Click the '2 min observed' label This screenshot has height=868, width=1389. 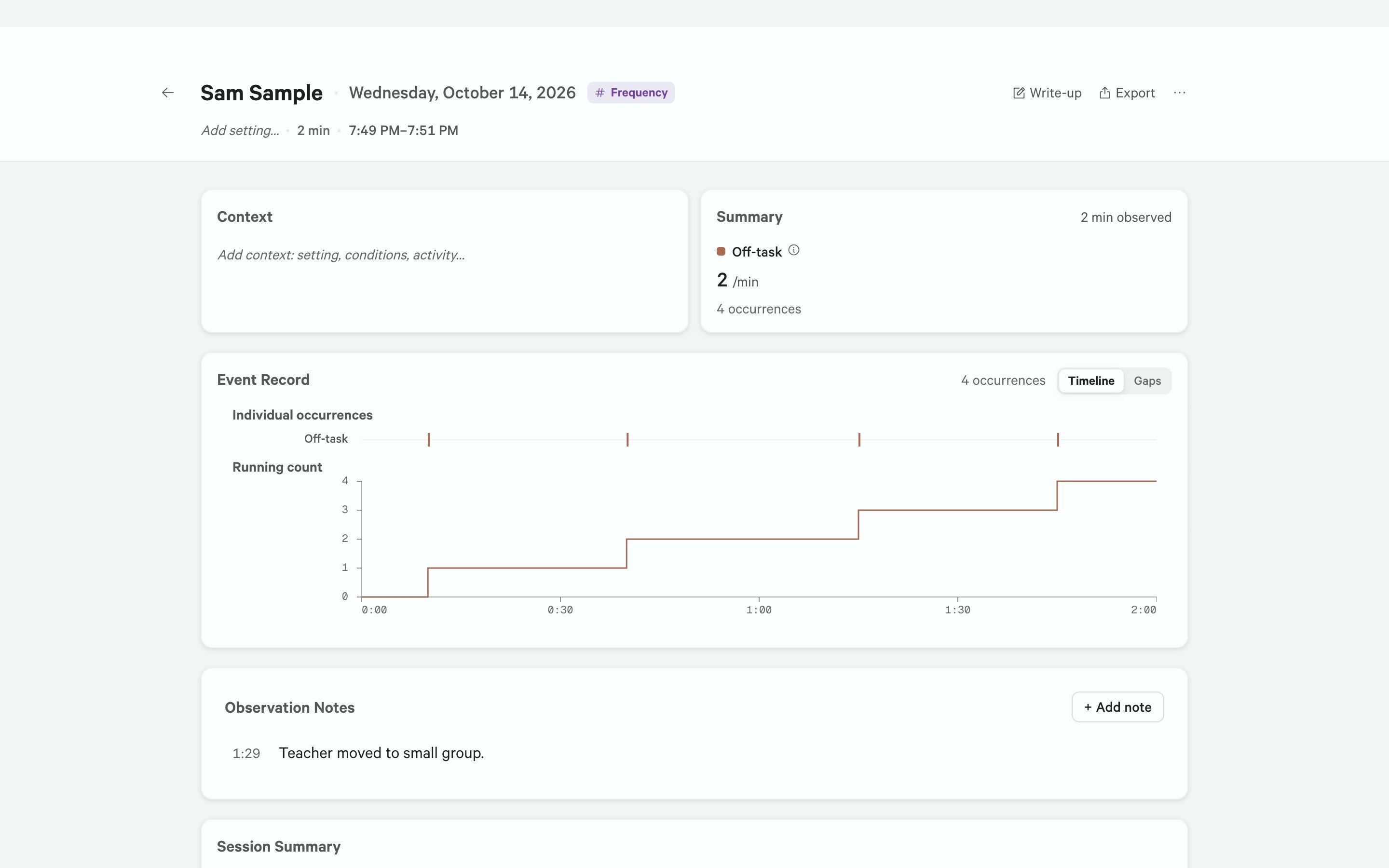[1126, 217]
